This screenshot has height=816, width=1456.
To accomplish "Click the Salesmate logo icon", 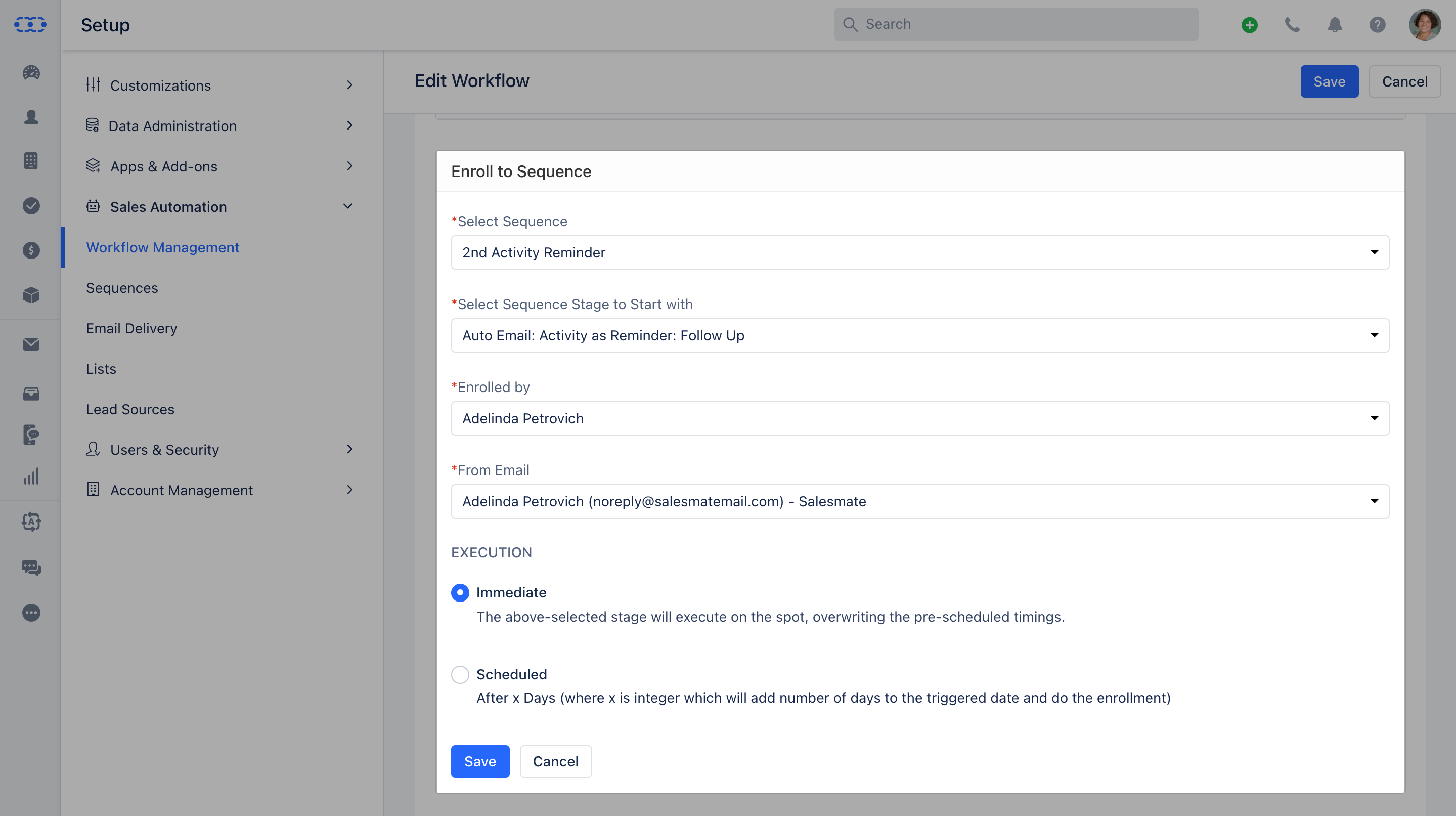I will (30, 24).
